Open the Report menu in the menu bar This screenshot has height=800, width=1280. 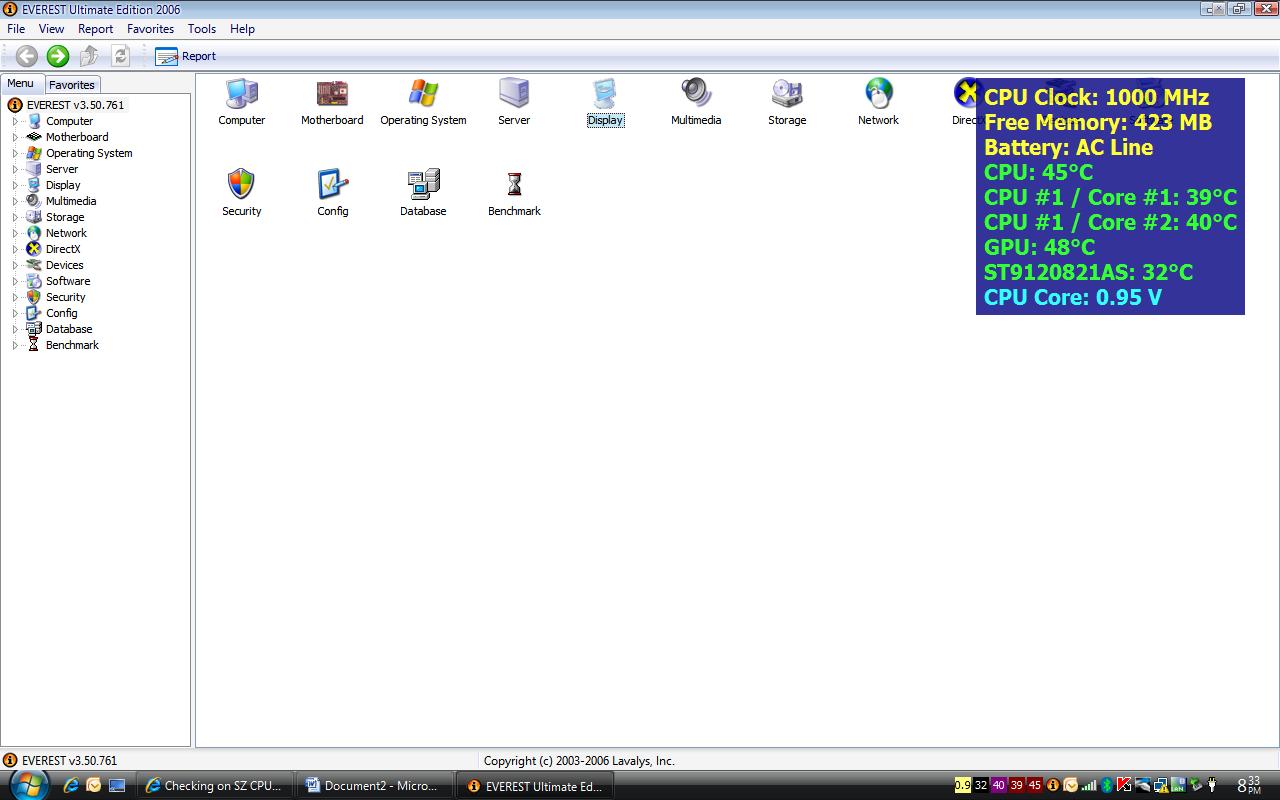click(x=96, y=29)
